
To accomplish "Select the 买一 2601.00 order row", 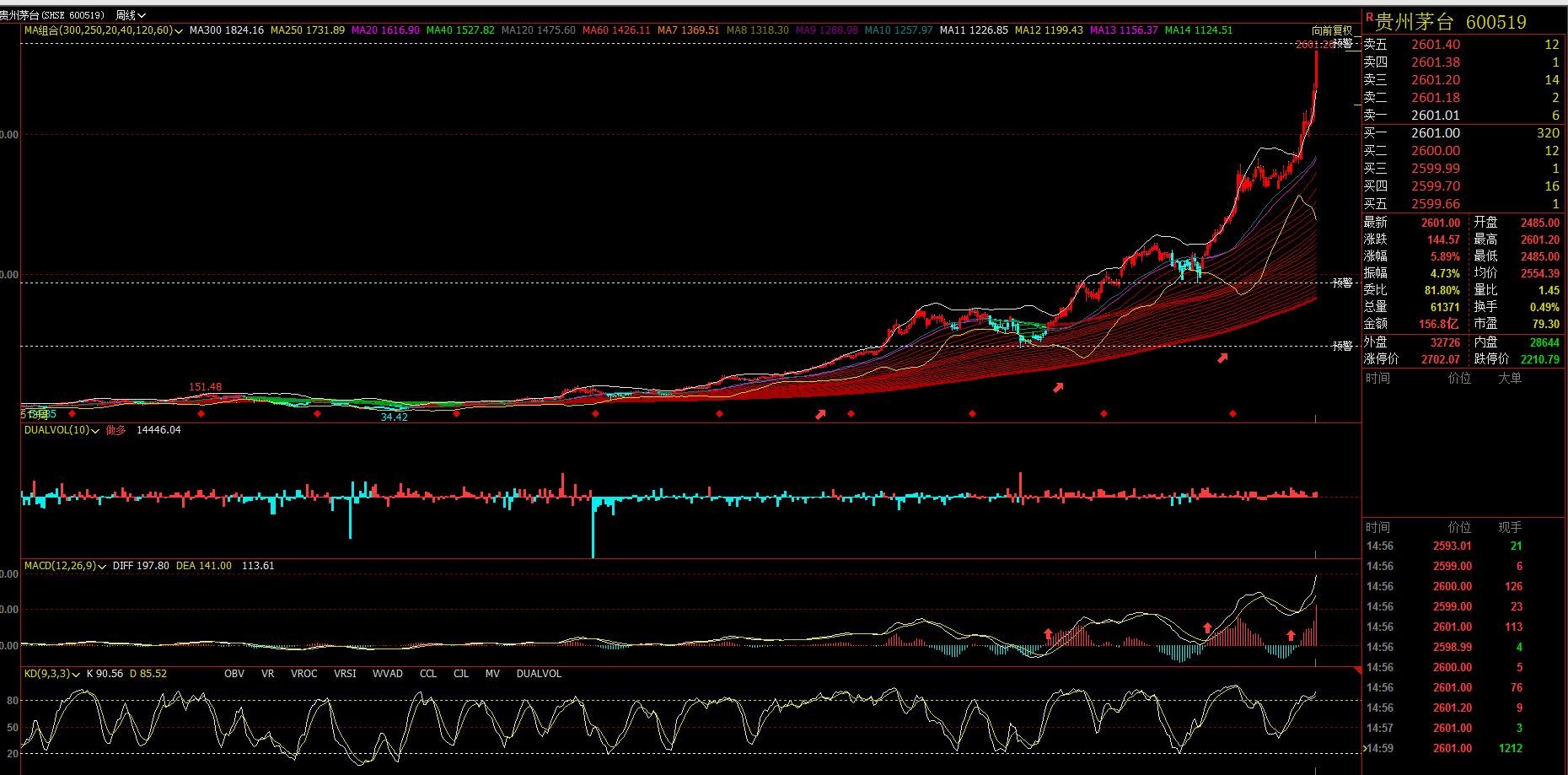I will pyautogui.click(x=1463, y=133).
